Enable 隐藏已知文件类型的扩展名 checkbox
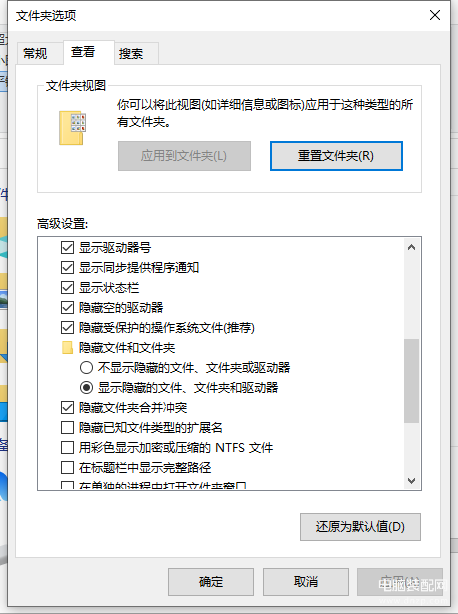The height and width of the screenshot is (614, 458). 67,427
